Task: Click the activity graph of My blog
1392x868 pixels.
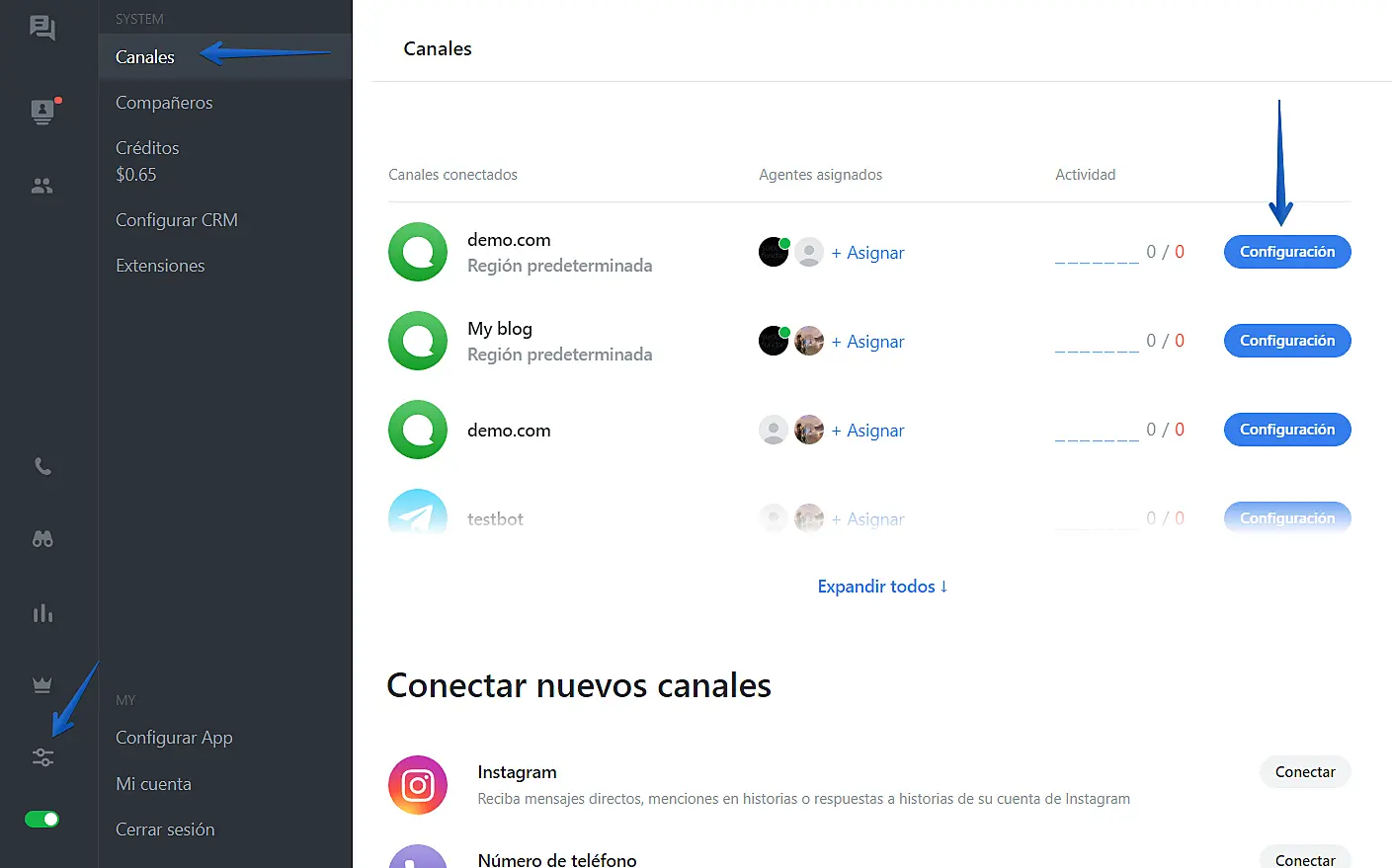Action: coord(1097,343)
